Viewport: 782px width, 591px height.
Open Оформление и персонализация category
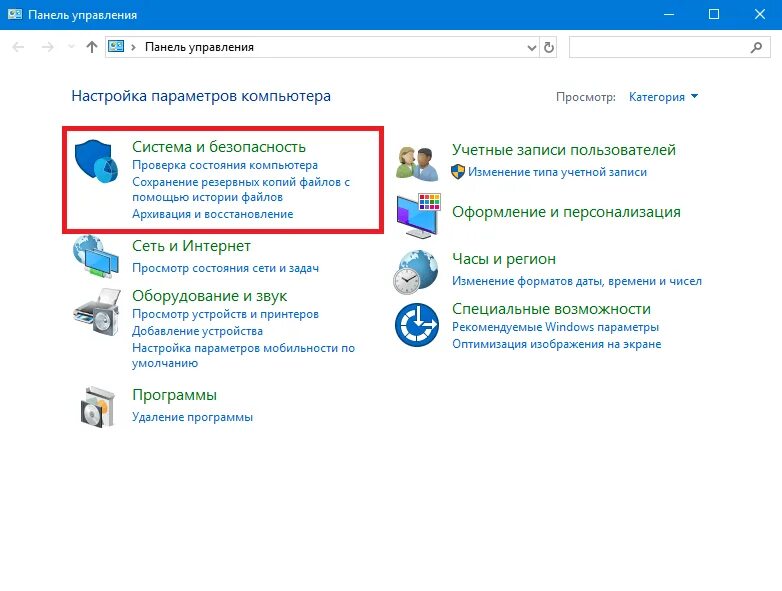click(x=567, y=212)
